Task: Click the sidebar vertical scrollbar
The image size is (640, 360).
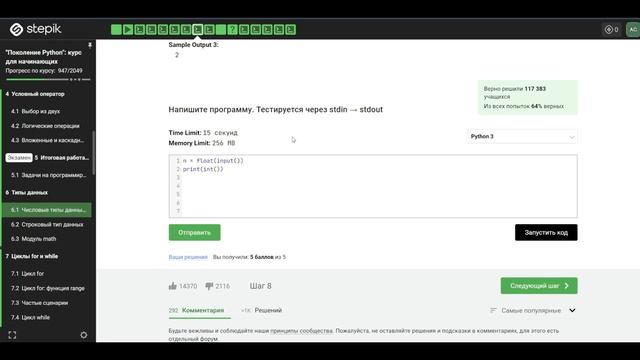Action: [x=94, y=152]
